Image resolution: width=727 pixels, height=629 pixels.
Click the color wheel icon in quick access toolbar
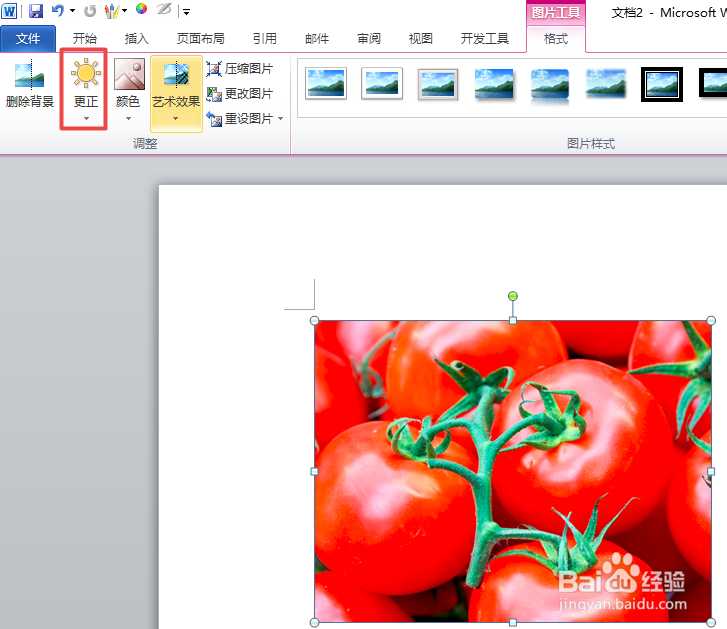pos(141,9)
